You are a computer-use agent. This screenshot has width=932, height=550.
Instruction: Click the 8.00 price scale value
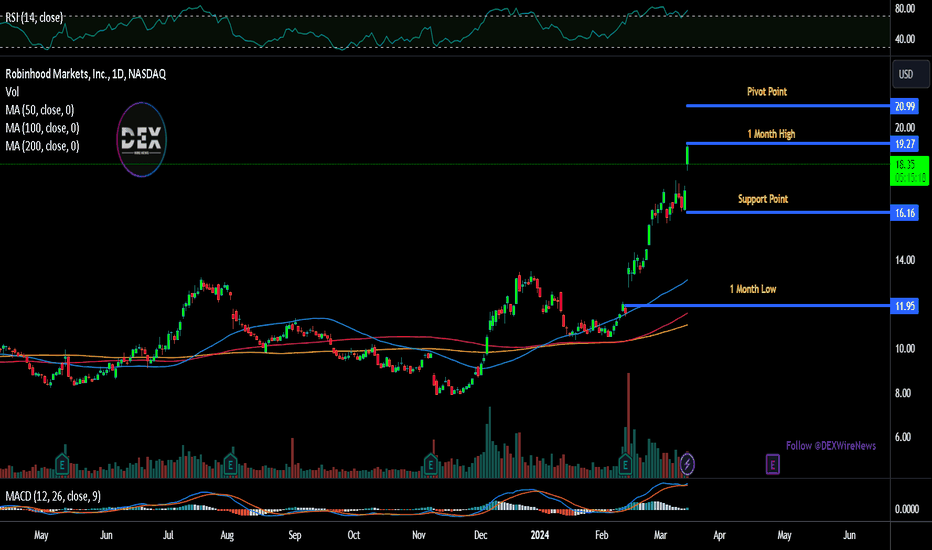coord(903,393)
